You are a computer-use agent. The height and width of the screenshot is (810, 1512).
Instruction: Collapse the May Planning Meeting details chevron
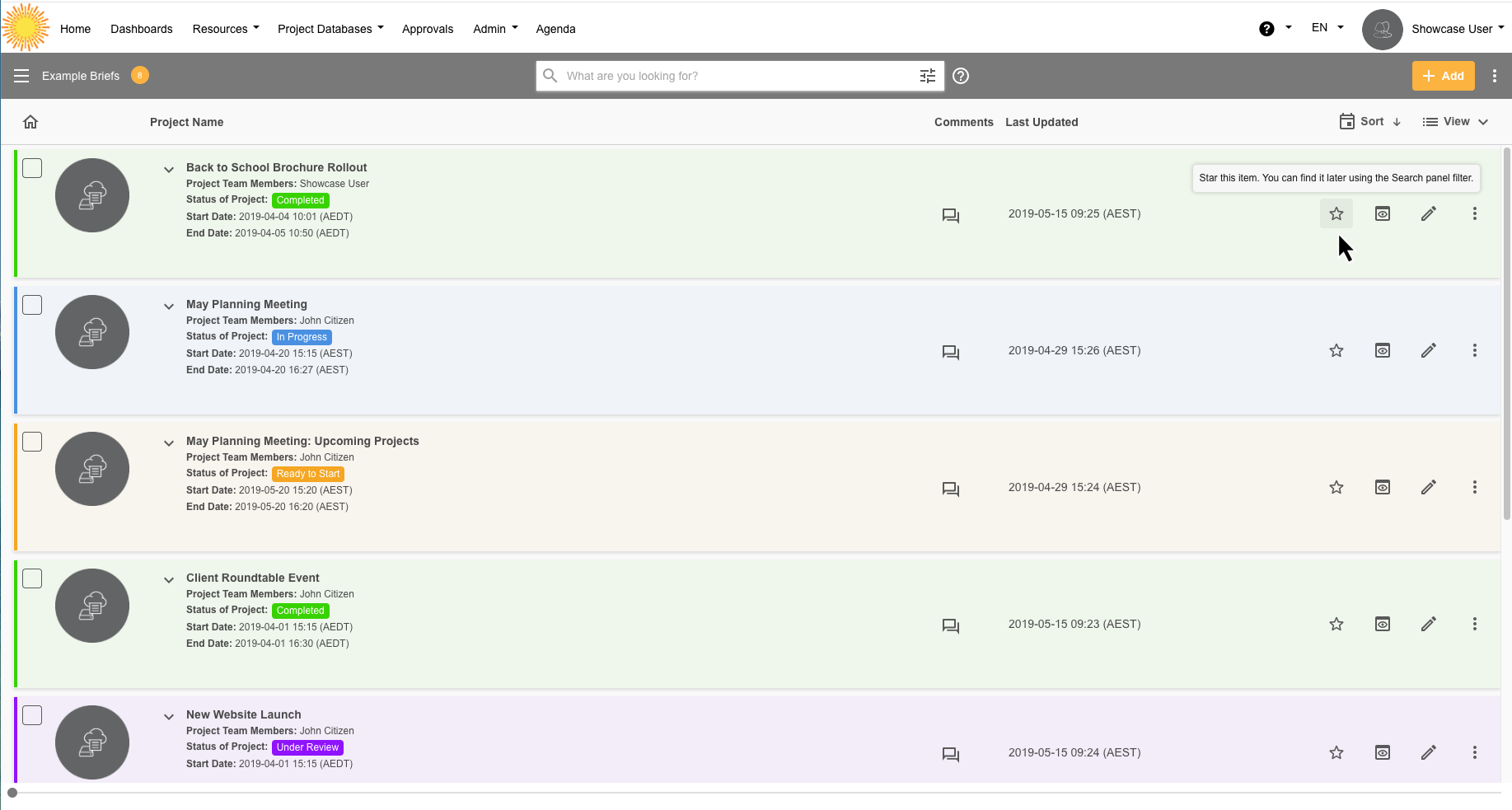click(x=169, y=307)
